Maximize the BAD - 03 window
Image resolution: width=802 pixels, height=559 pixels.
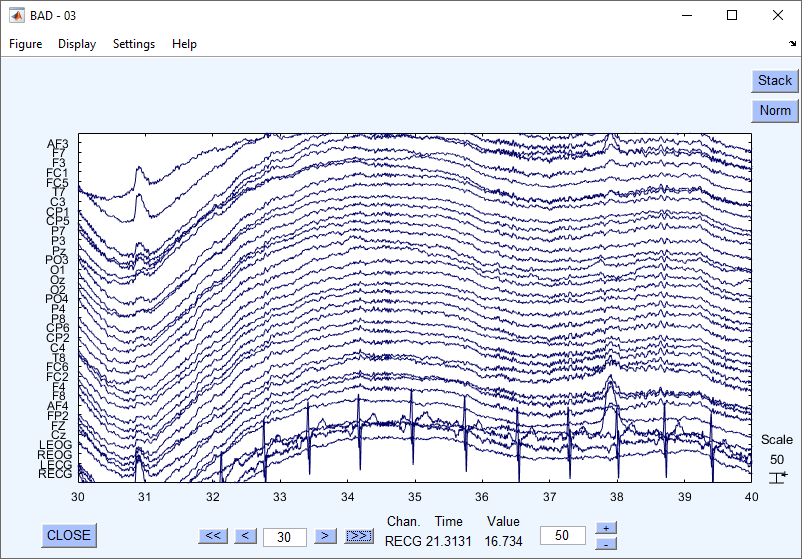pyautogui.click(x=732, y=15)
